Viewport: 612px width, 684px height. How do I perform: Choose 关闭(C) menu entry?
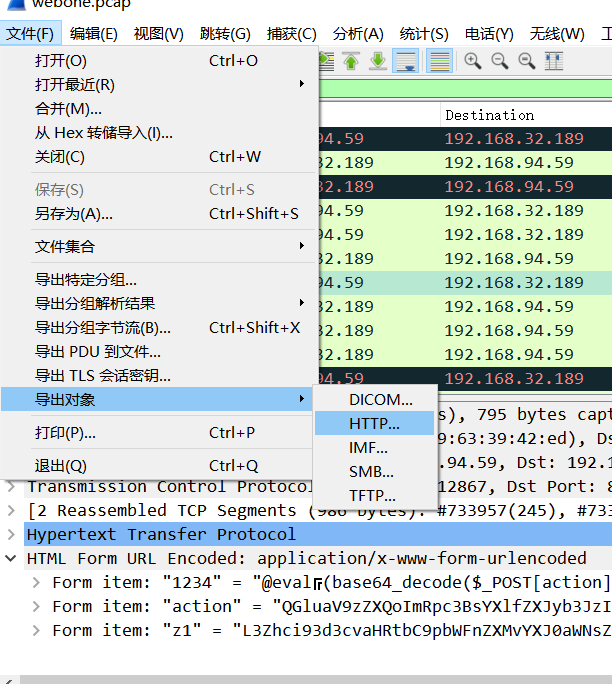click(159, 157)
